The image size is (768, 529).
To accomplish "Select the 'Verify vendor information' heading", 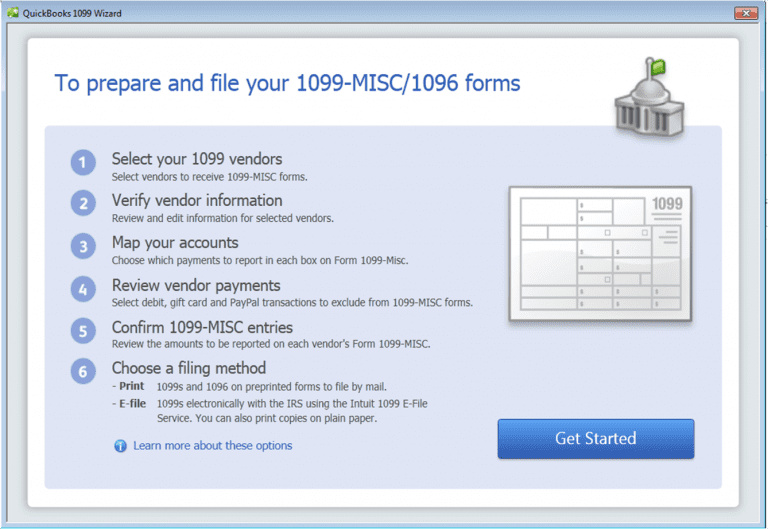I will point(197,200).
